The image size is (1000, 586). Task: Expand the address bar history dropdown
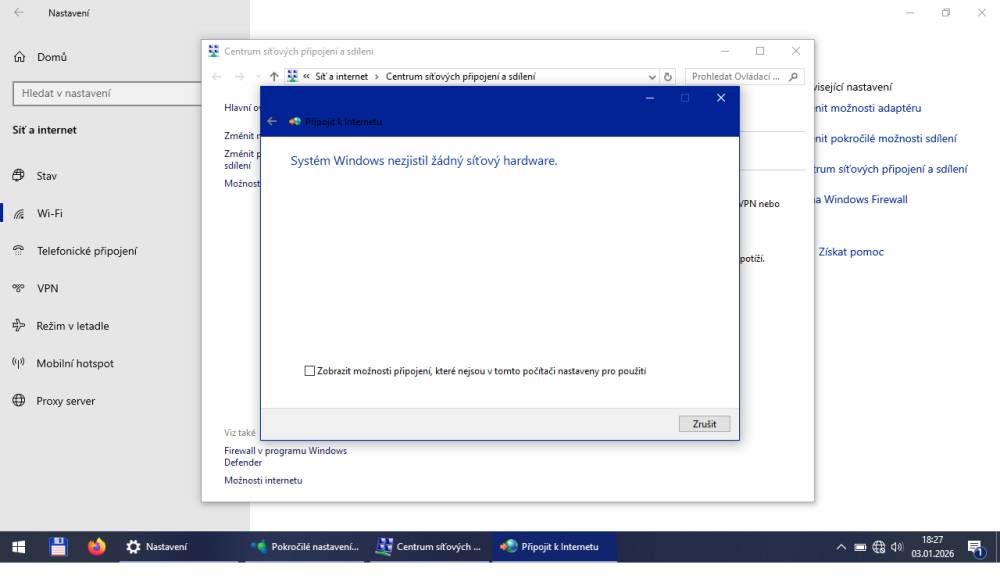(x=651, y=77)
